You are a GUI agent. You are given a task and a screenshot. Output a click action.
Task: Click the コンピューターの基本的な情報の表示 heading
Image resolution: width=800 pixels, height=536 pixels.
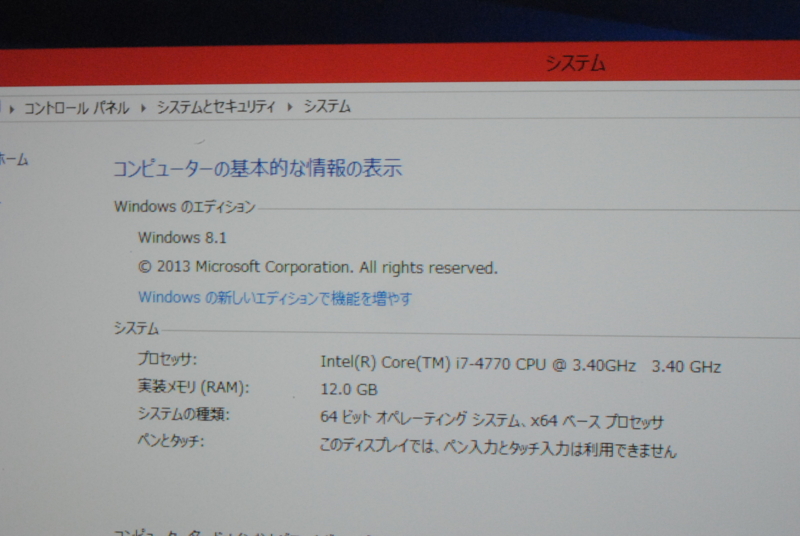tap(257, 168)
